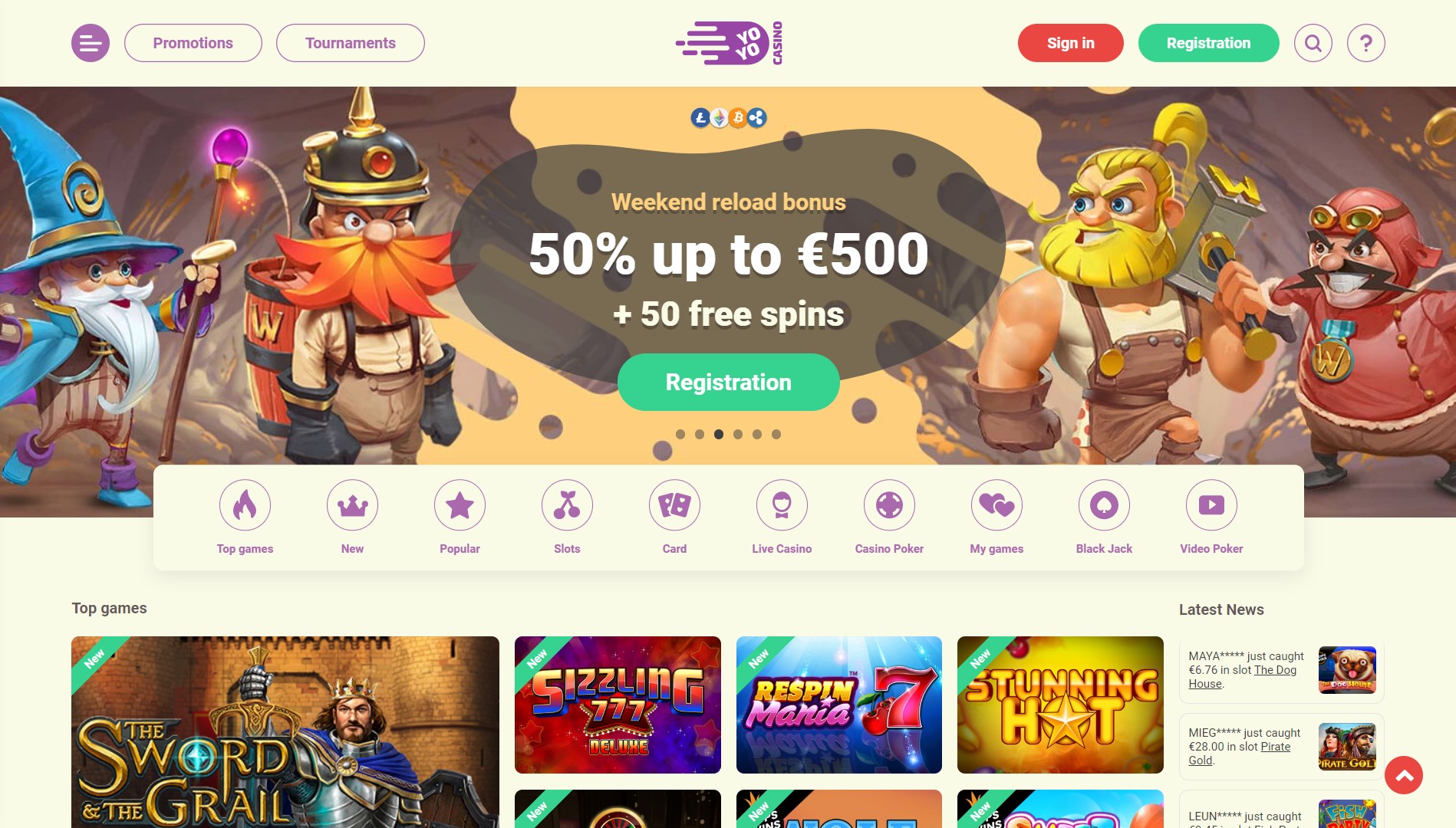
Task: Open the Video Poker play icon
Action: pyautogui.click(x=1211, y=505)
